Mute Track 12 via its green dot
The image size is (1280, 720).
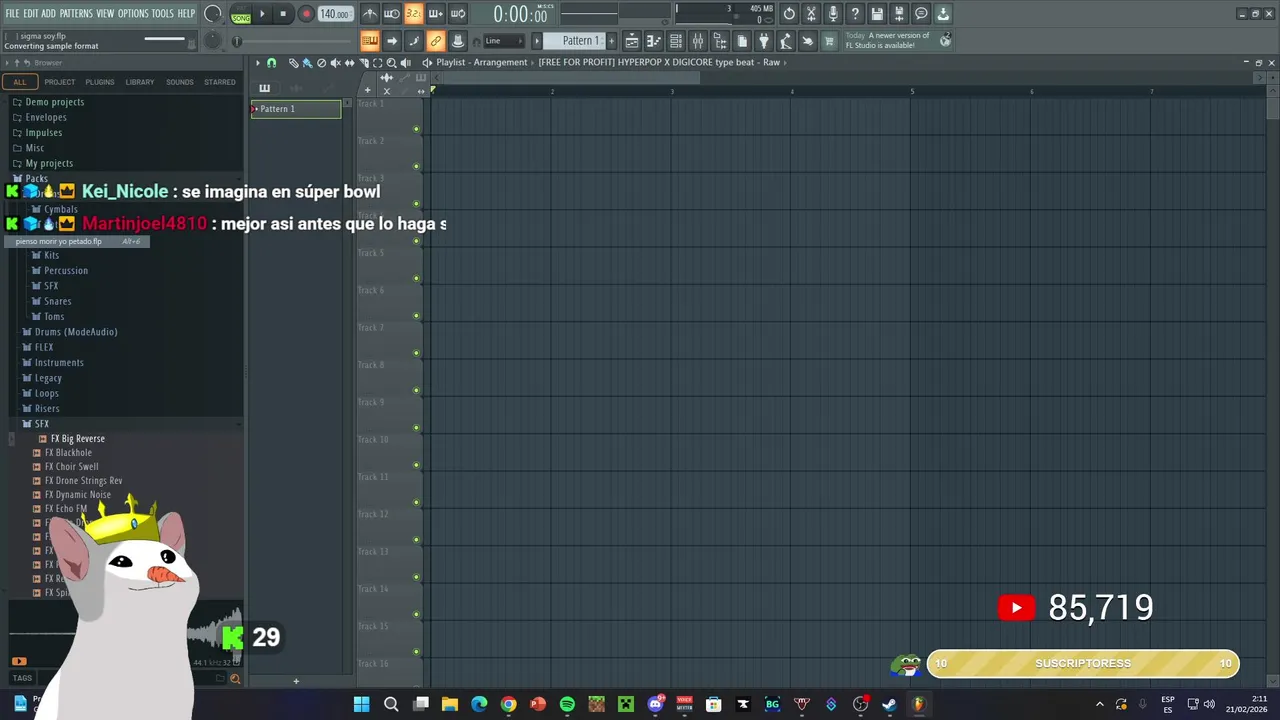[x=416, y=540]
